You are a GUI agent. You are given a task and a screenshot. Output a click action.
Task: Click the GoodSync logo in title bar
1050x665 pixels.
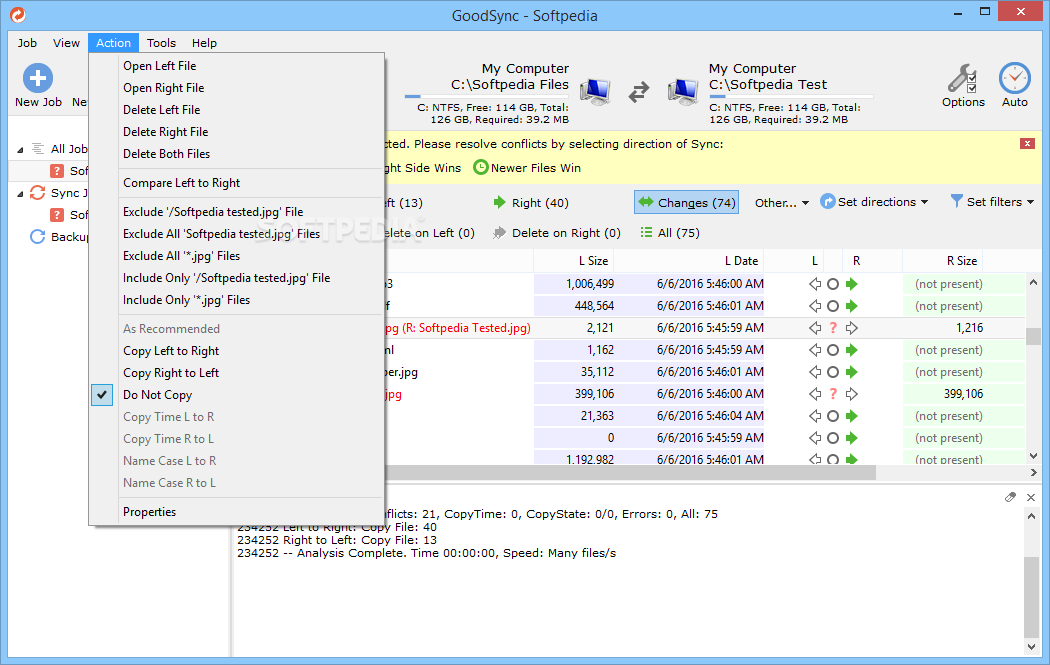[18, 14]
